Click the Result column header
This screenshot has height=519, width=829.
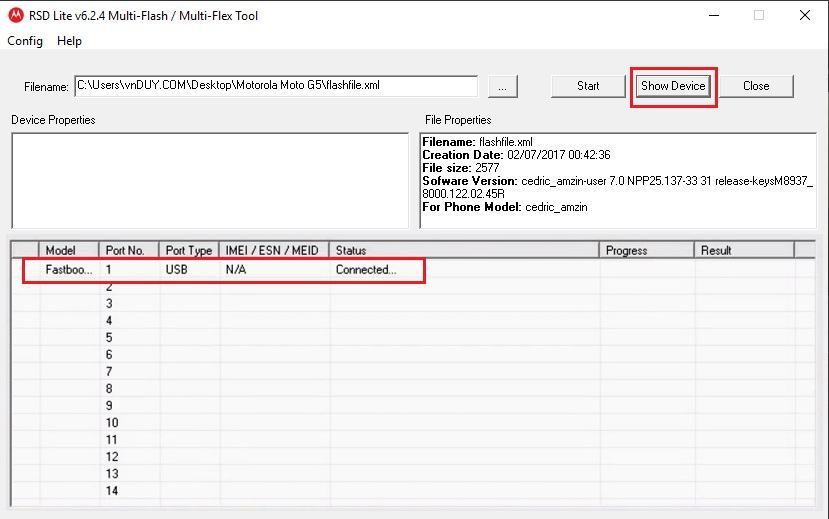pos(744,251)
